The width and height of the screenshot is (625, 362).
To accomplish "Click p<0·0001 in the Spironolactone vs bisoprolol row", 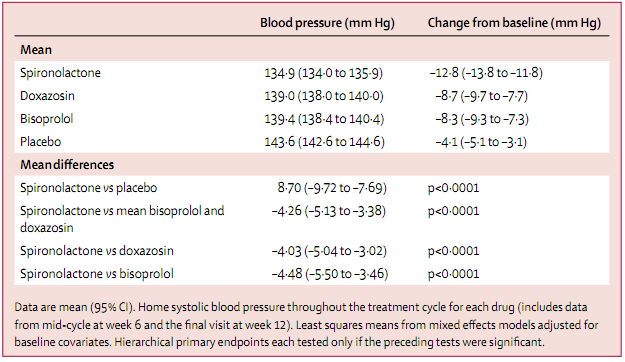I will 453,274.
